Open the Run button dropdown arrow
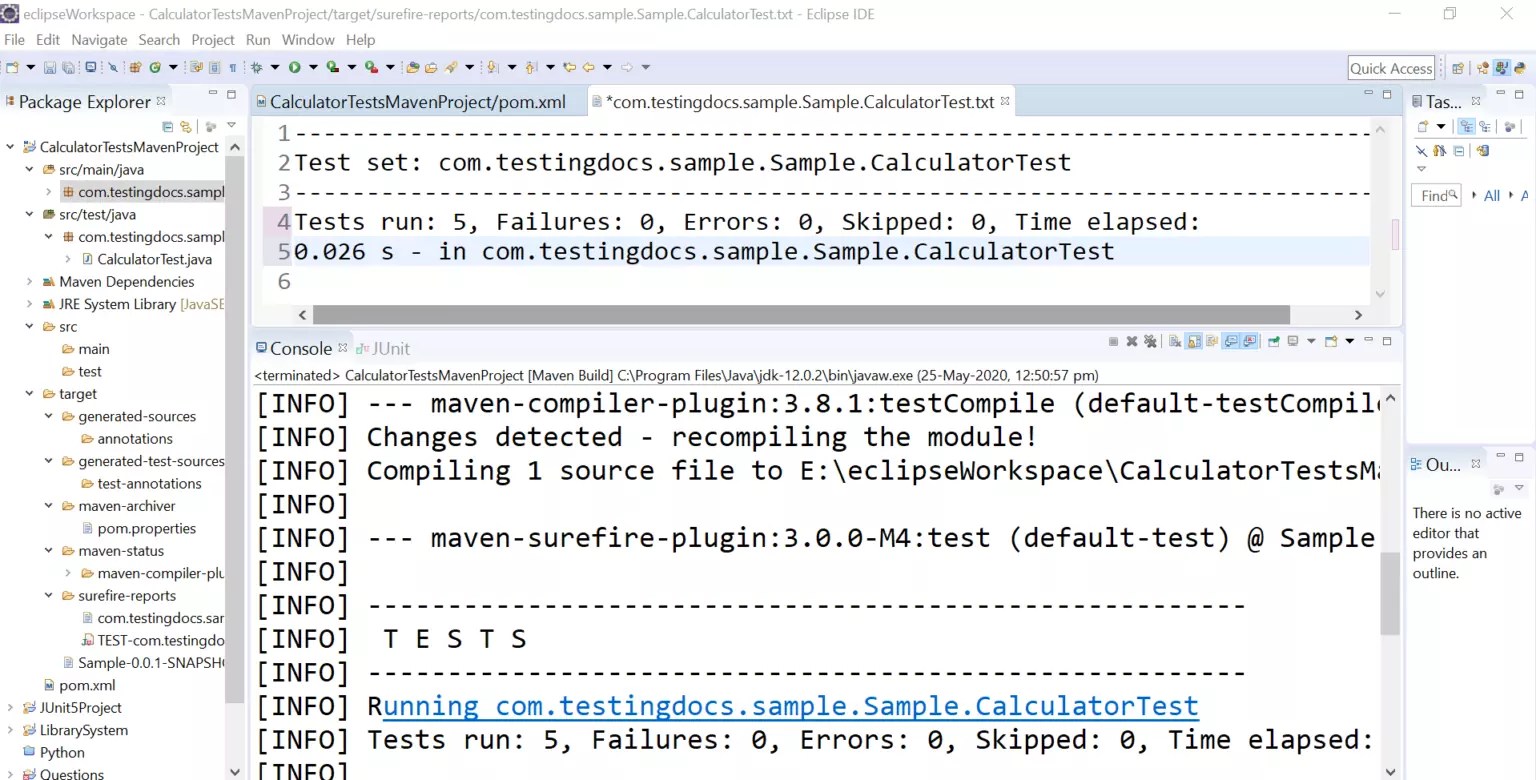 312,67
